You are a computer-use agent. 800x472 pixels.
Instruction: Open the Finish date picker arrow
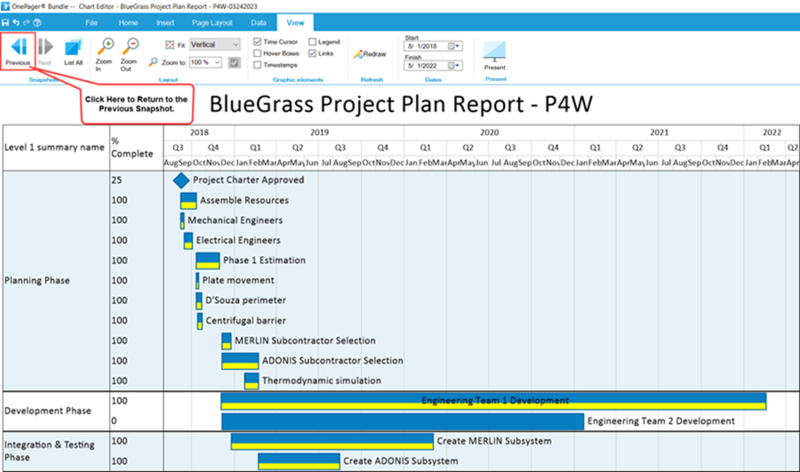coord(457,65)
